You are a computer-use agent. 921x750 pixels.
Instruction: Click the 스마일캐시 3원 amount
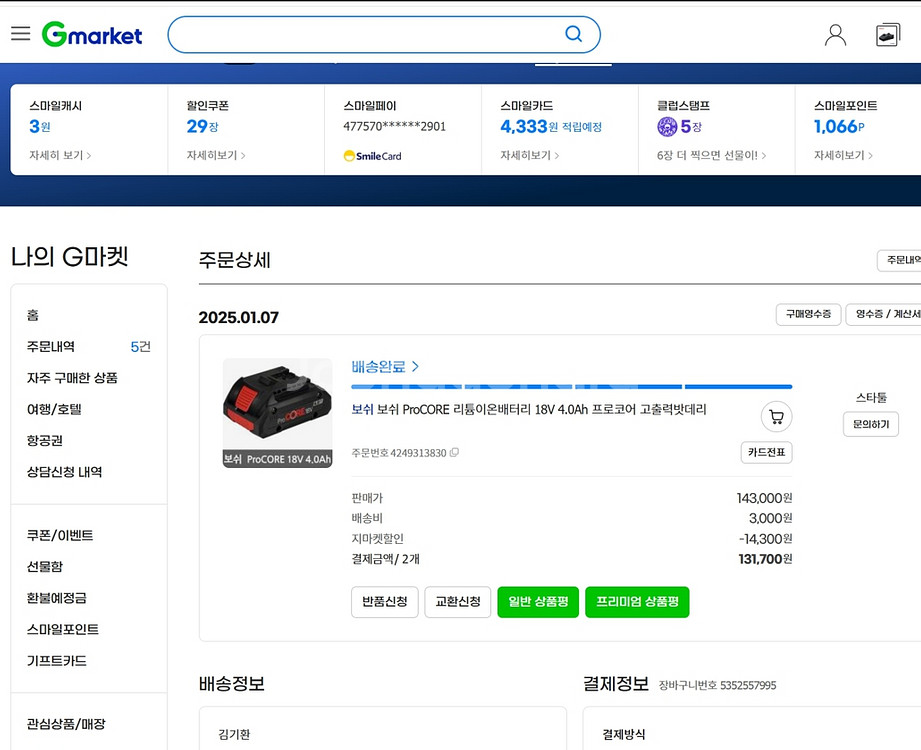point(40,126)
